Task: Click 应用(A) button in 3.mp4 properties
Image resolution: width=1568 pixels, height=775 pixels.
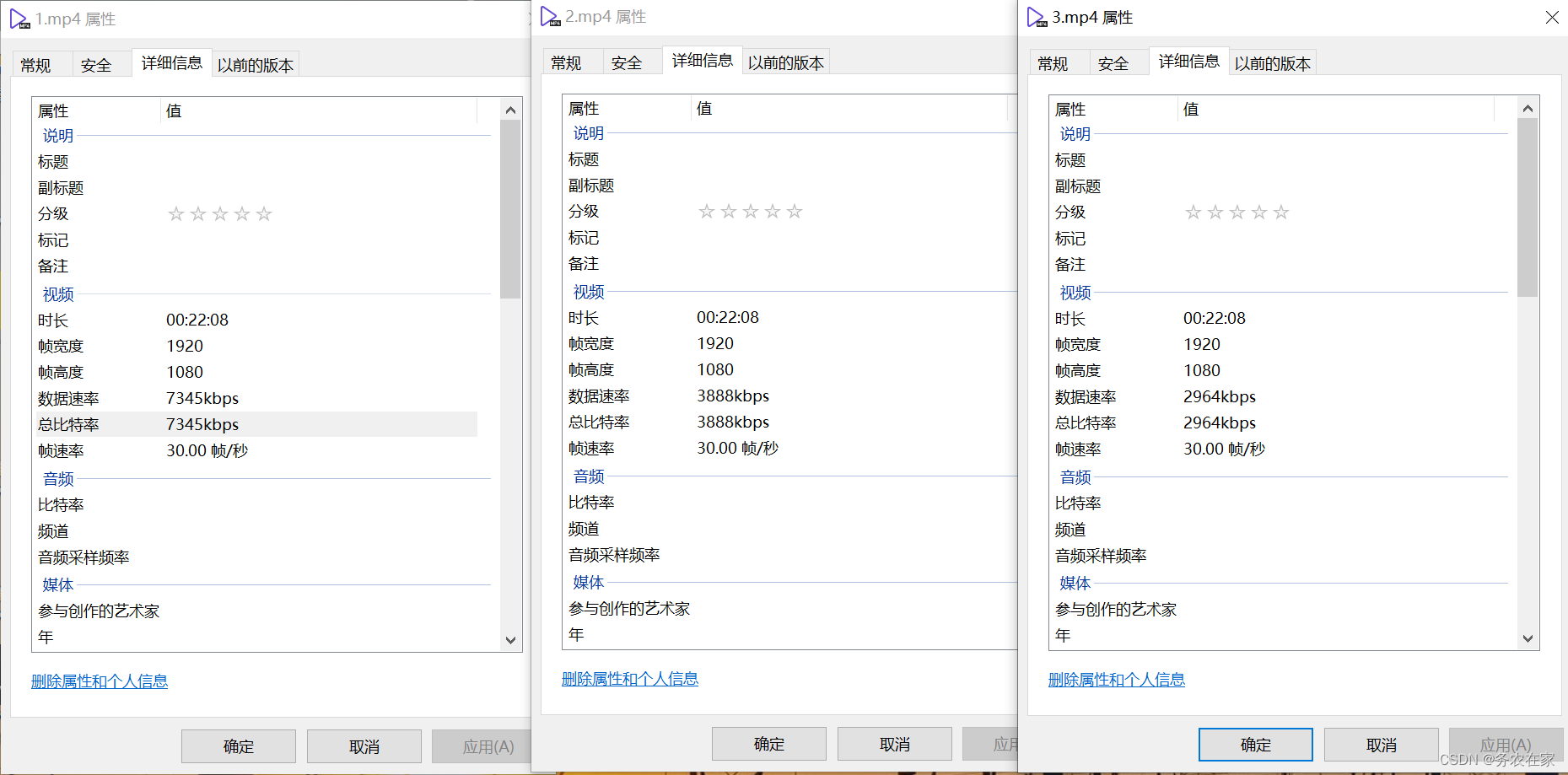Action: click(1506, 745)
